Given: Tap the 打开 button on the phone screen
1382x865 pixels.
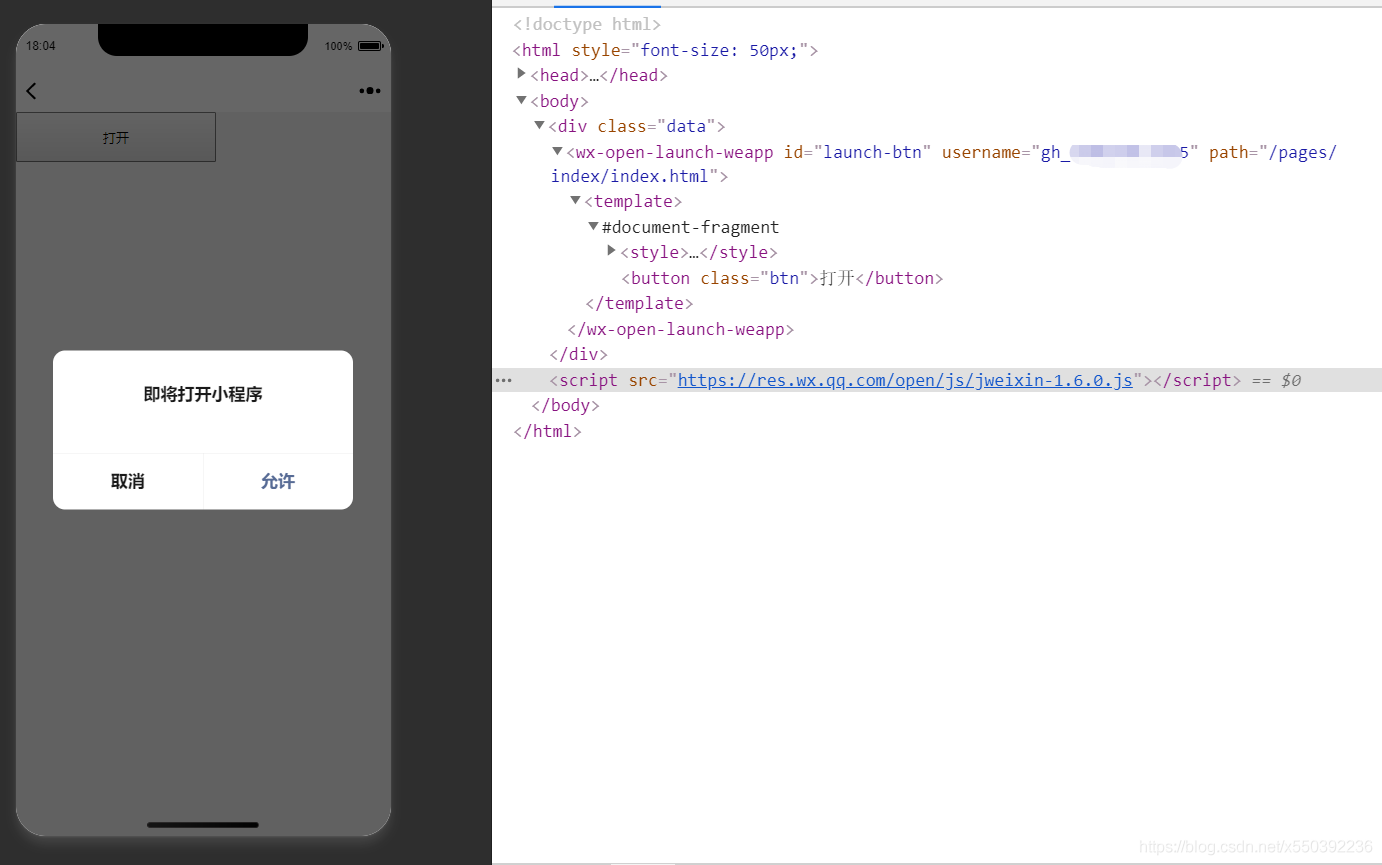Looking at the screenshot, I should point(115,137).
